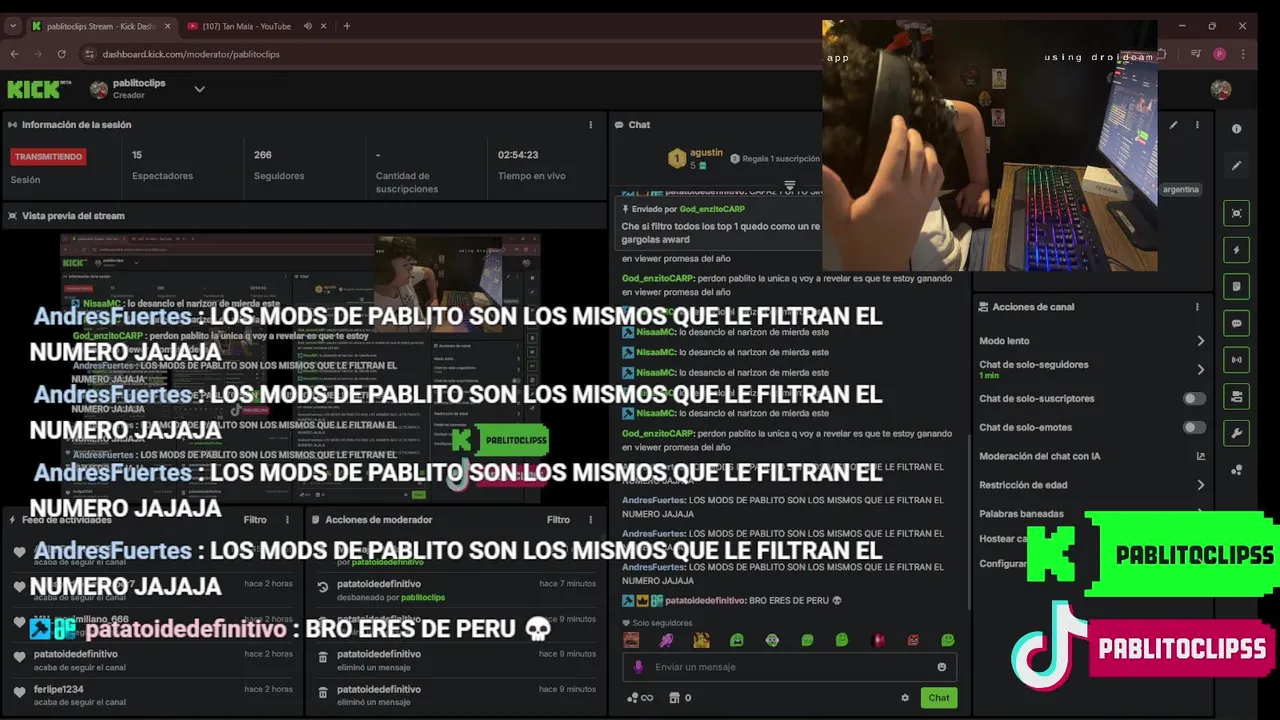The image size is (1280, 720).
Task: Toggle the channel actions panel icon in sidebar
Action: point(1237,396)
